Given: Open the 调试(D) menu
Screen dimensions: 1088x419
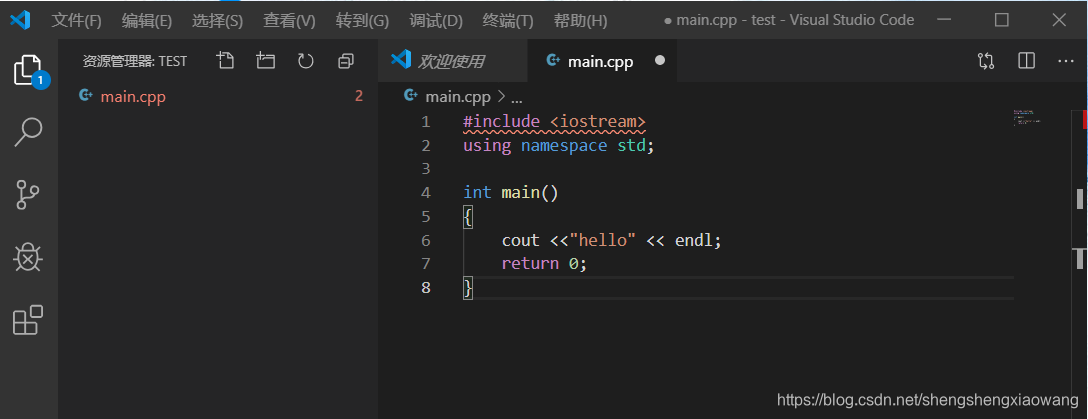Looking at the screenshot, I should tap(436, 21).
